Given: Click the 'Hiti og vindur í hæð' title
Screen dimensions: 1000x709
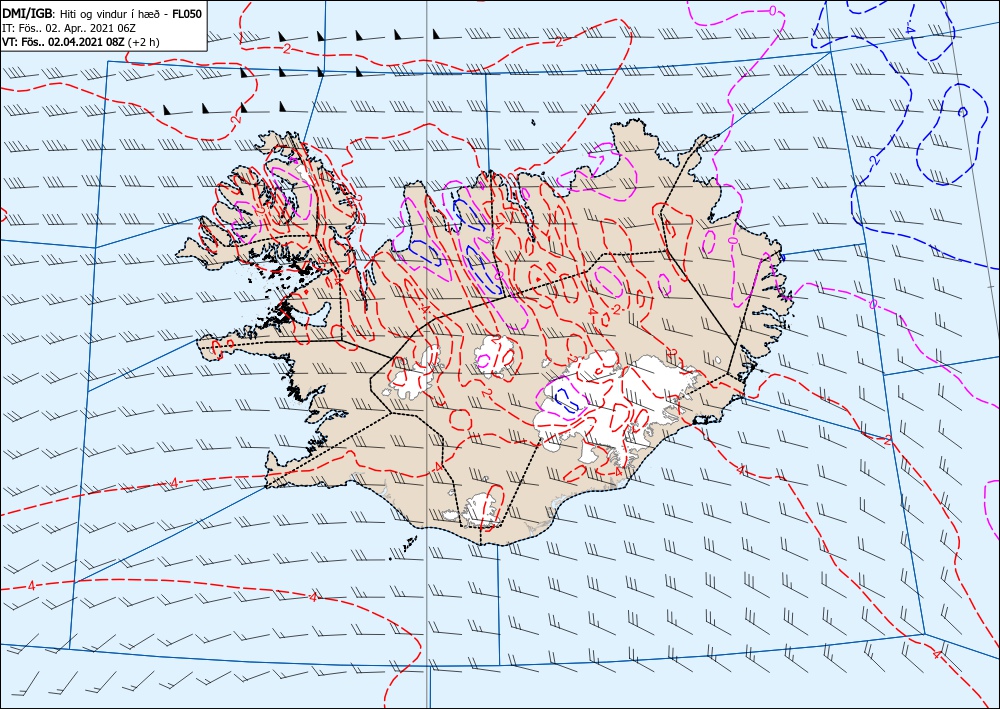Looking at the screenshot, I should point(108,14).
